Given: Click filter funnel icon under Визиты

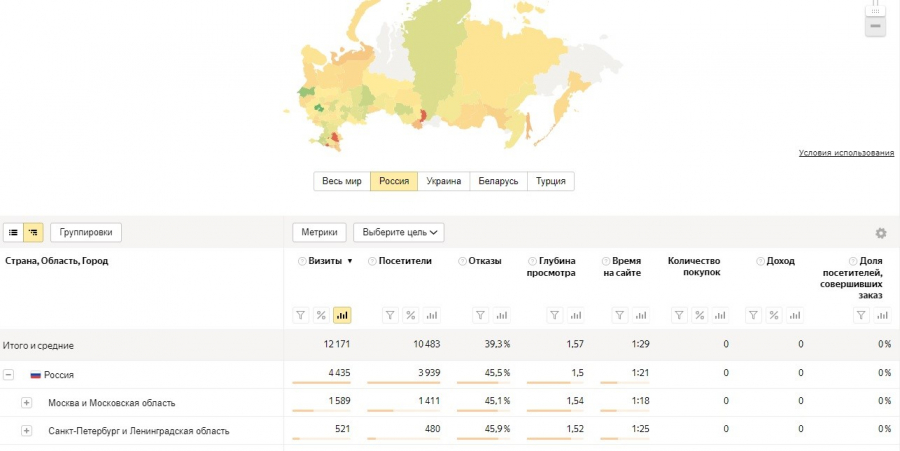Looking at the screenshot, I should pos(300,315).
